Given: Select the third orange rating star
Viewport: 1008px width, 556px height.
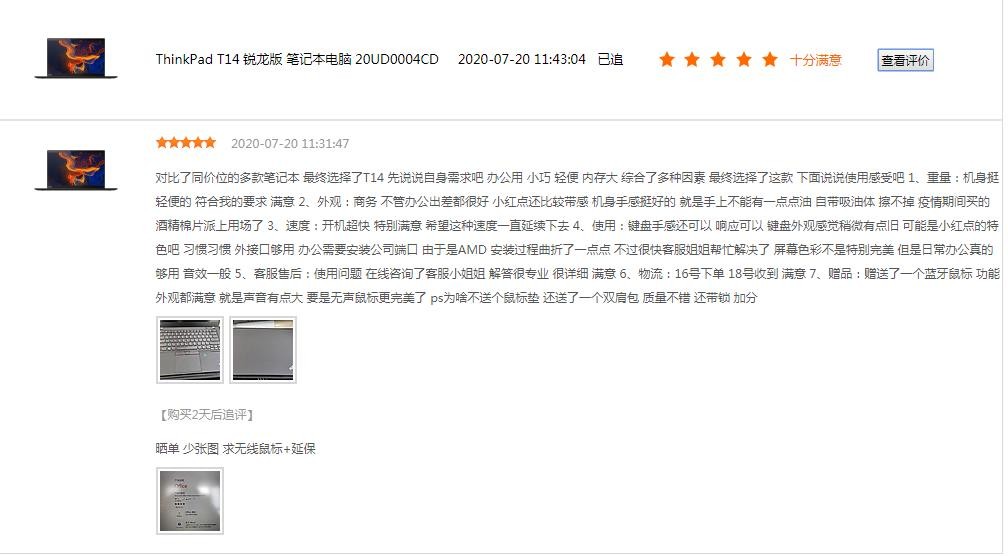Looking at the screenshot, I should 718,60.
